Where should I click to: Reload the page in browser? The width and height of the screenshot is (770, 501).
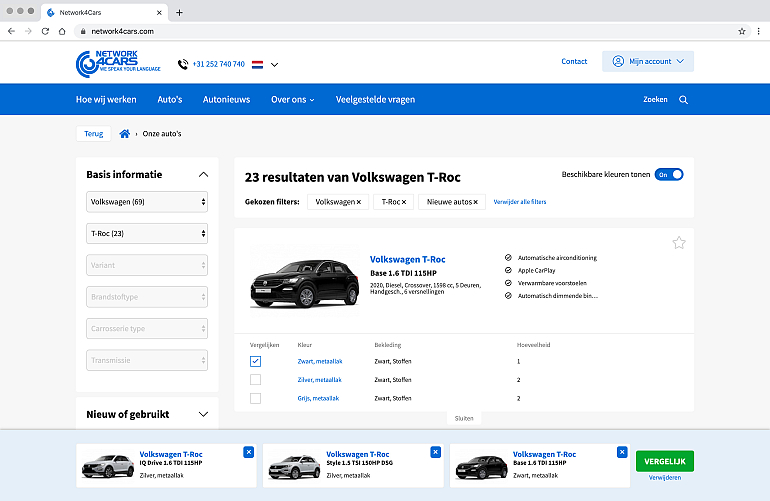(45, 31)
